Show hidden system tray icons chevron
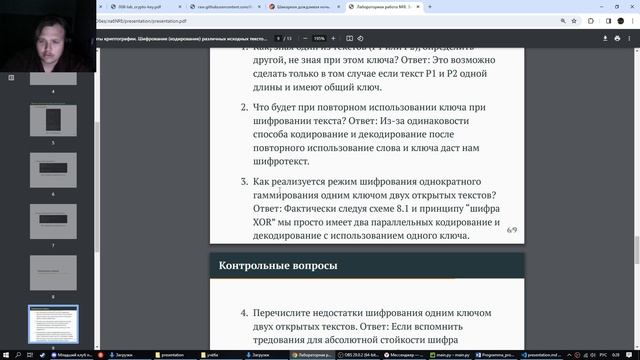 (x=569, y=355)
